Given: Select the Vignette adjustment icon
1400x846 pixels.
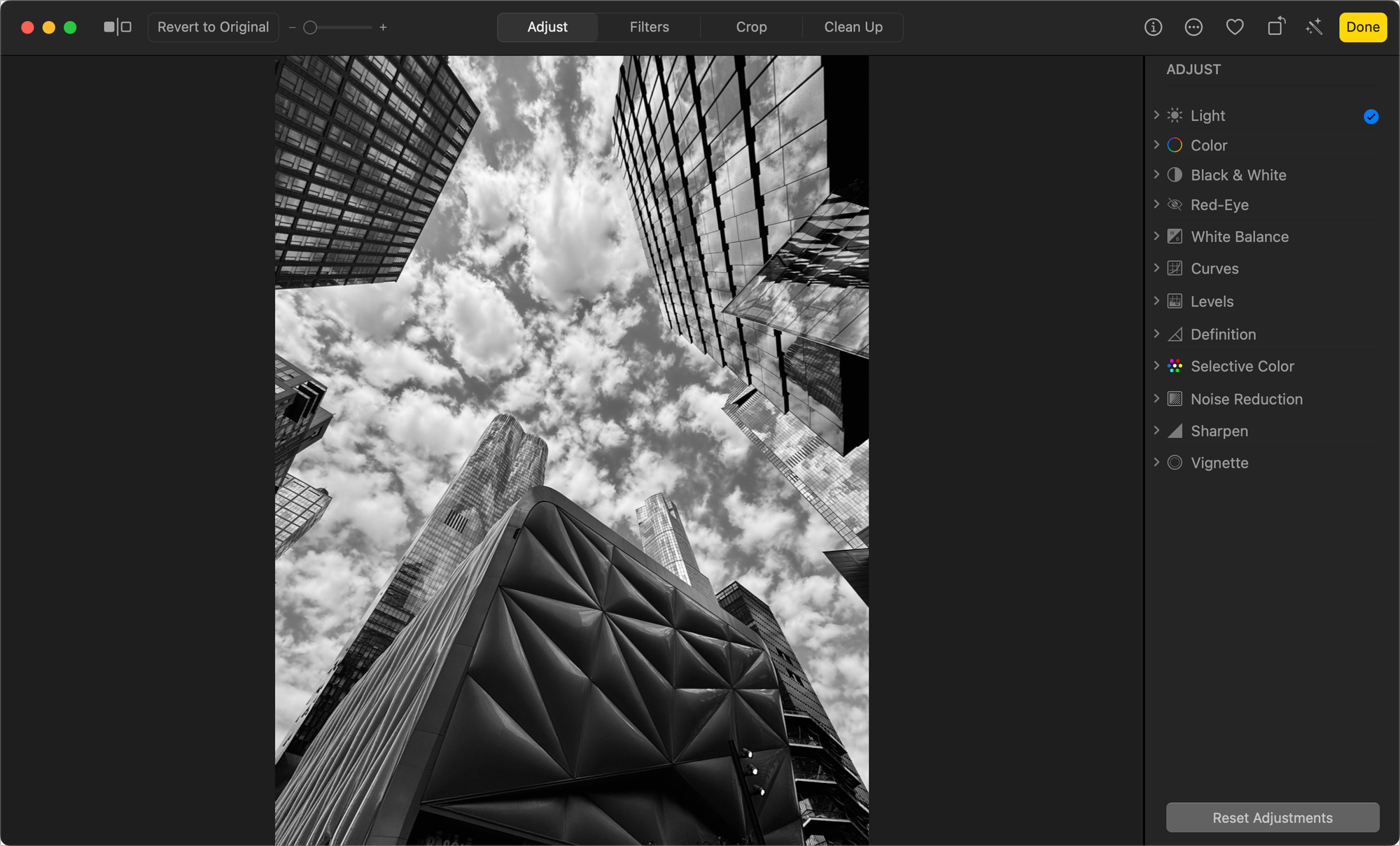Looking at the screenshot, I should (1175, 463).
